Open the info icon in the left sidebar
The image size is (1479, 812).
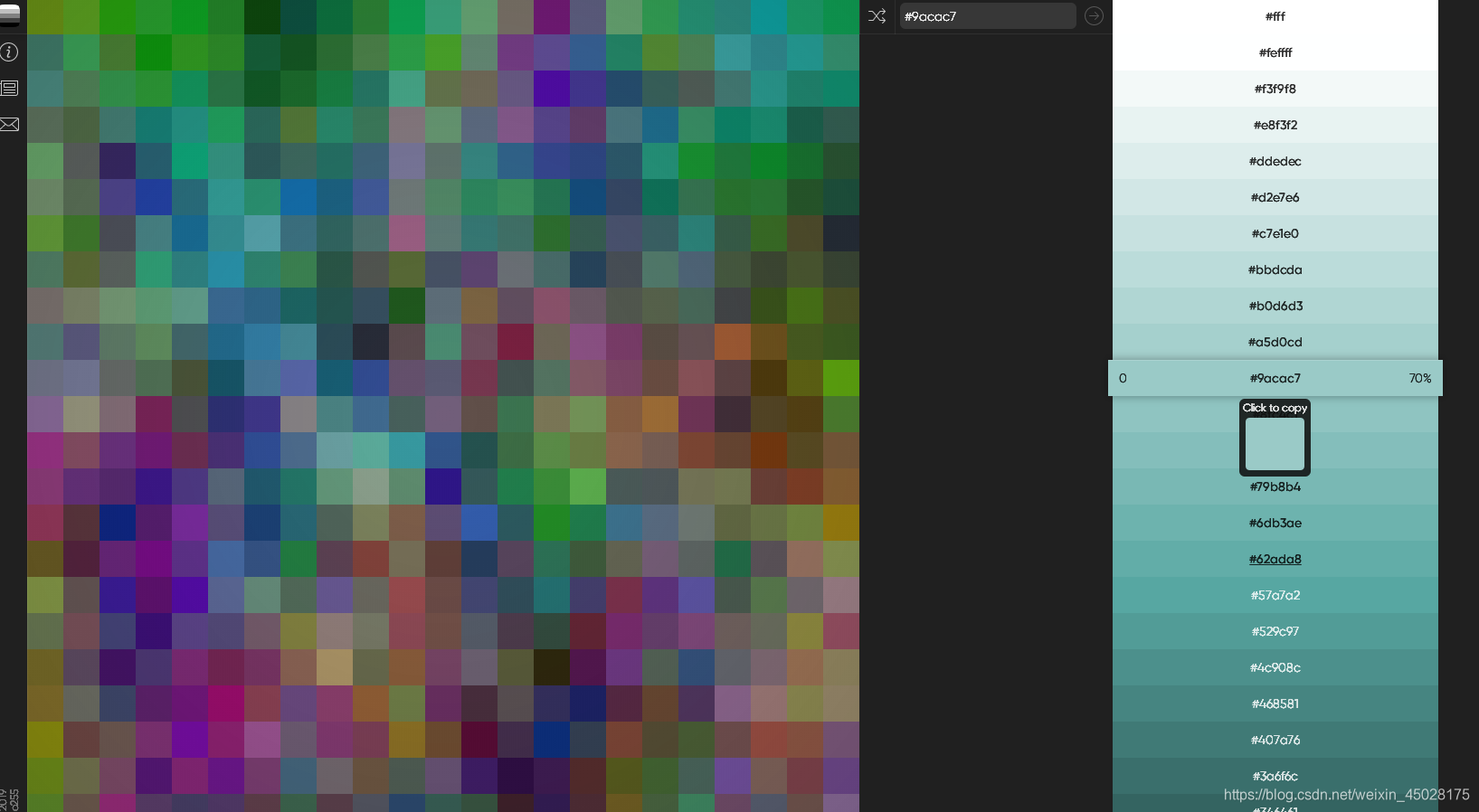tap(9, 52)
